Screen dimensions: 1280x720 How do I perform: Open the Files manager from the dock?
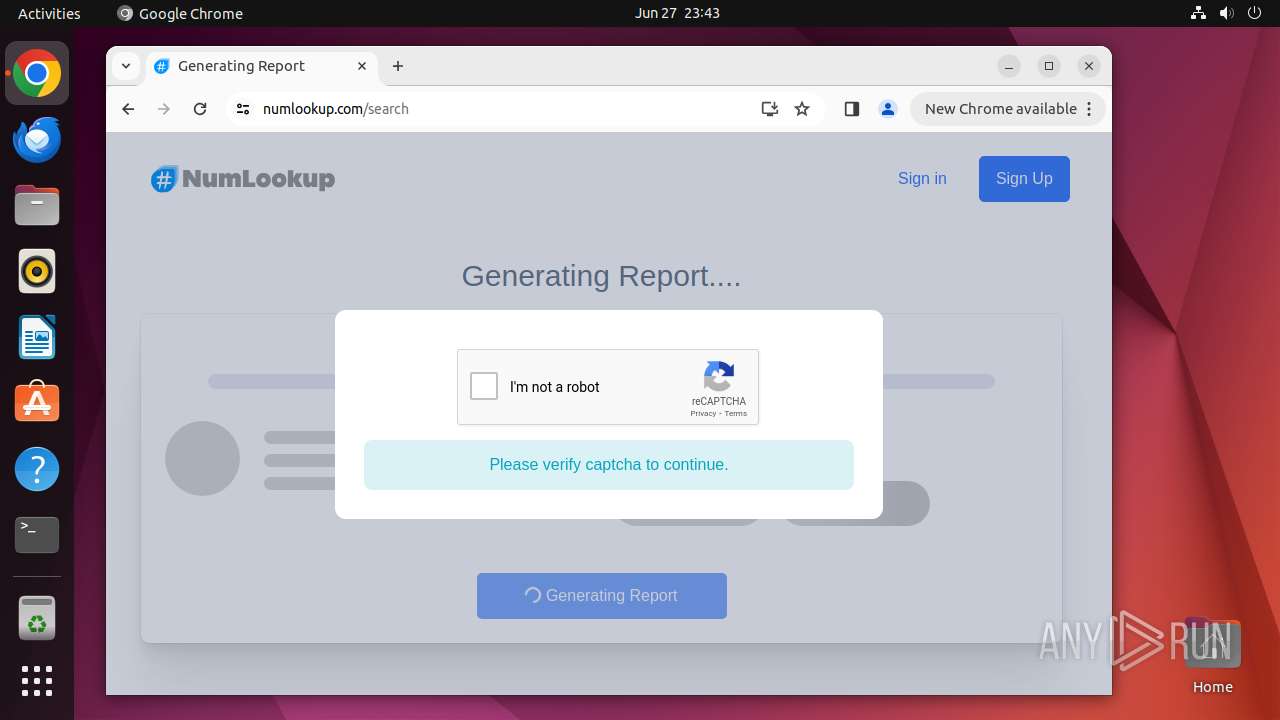pyautogui.click(x=37, y=205)
